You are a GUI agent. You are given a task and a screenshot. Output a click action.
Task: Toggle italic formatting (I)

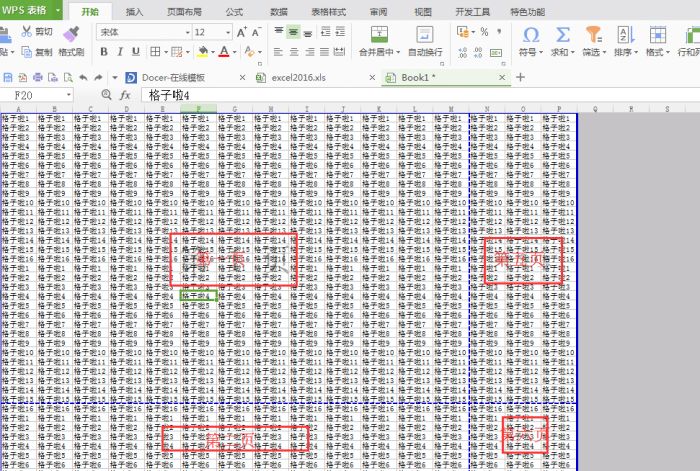120,52
